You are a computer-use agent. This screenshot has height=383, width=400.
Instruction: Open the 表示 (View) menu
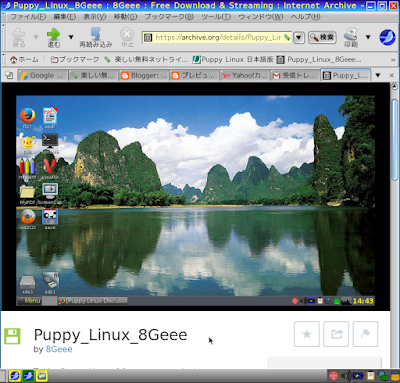pyautogui.click(x=95, y=16)
